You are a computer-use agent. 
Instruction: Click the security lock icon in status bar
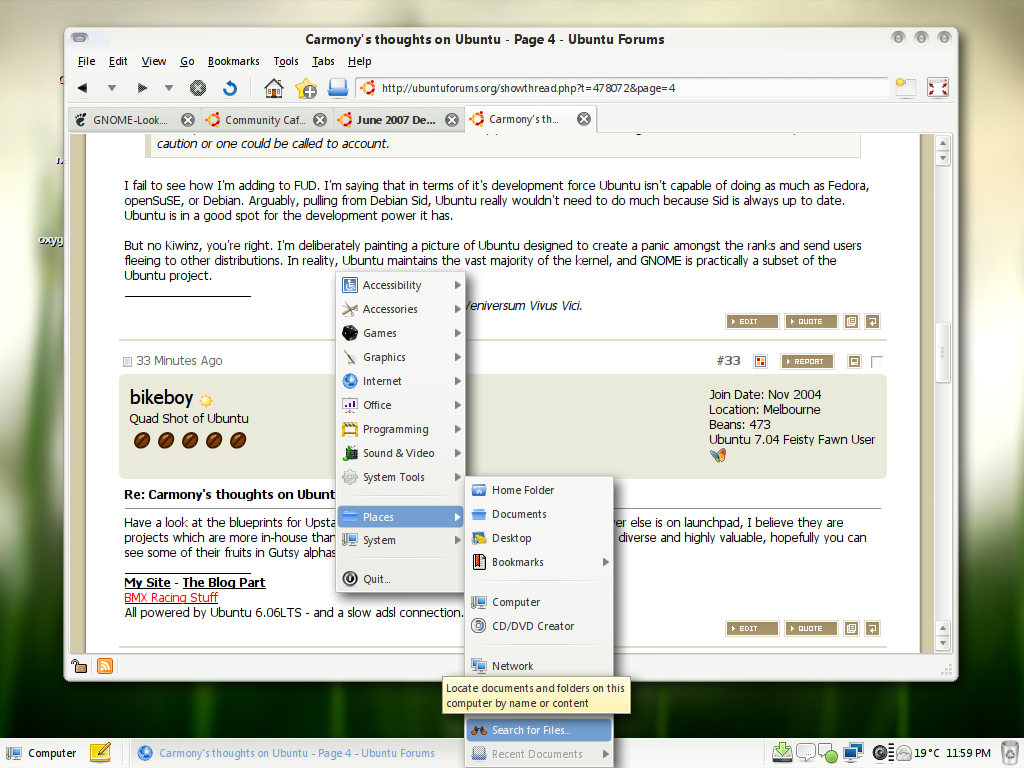pos(79,665)
